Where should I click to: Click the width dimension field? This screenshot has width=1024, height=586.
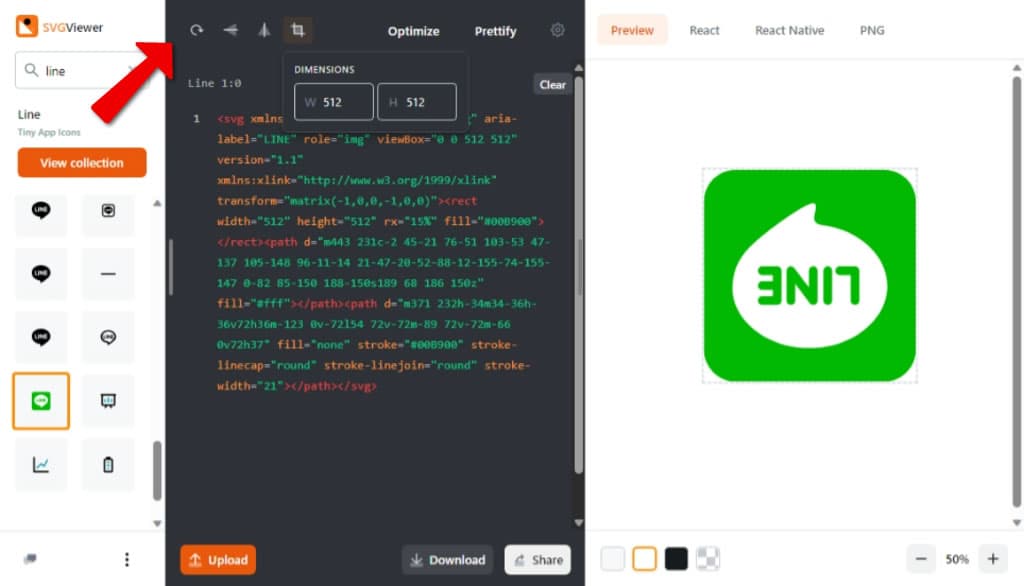click(x=334, y=102)
